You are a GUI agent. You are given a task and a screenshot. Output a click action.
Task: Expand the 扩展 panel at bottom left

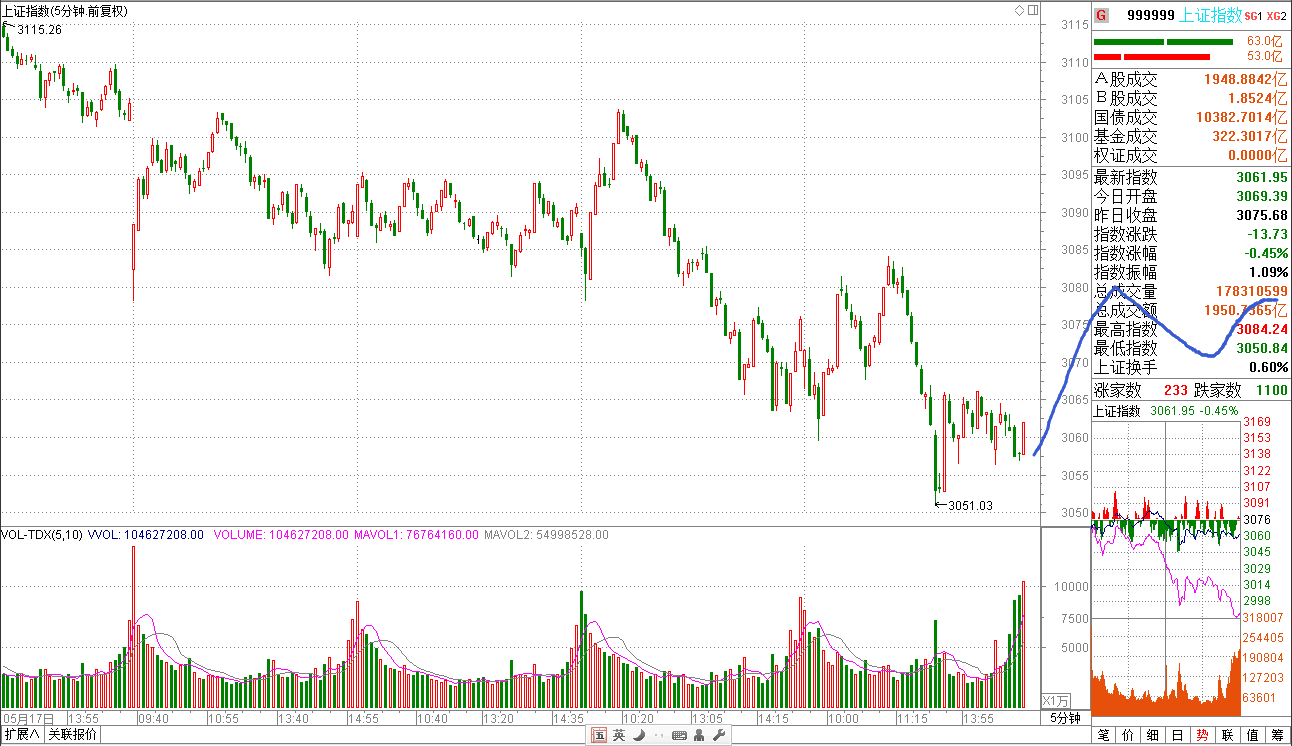[22, 735]
